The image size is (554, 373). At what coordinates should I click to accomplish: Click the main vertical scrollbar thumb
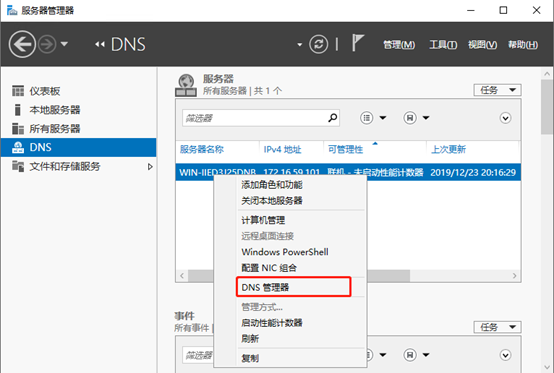click(547, 107)
